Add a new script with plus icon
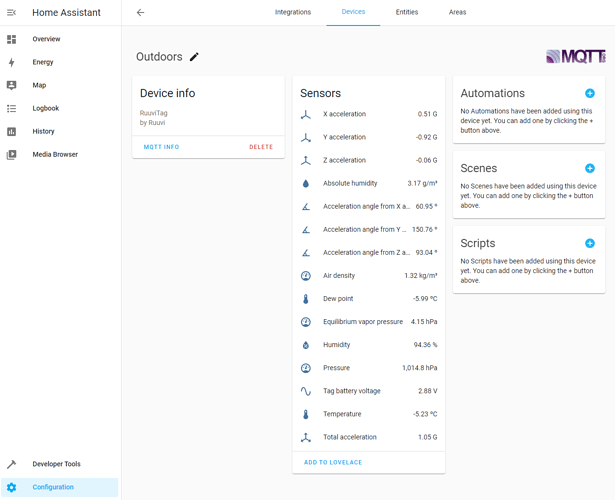 [590, 243]
